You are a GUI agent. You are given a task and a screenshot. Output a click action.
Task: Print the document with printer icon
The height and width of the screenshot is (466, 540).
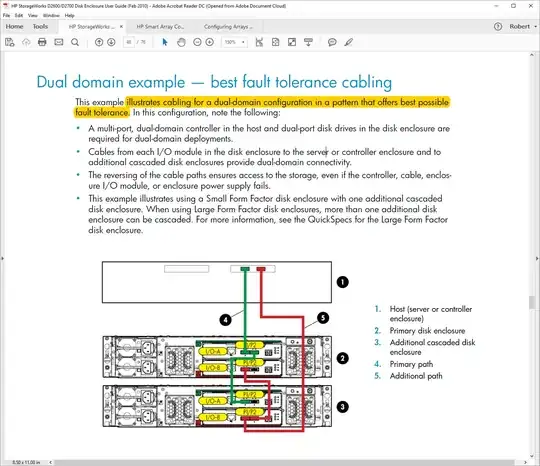pyautogui.click(x=42, y=42)
